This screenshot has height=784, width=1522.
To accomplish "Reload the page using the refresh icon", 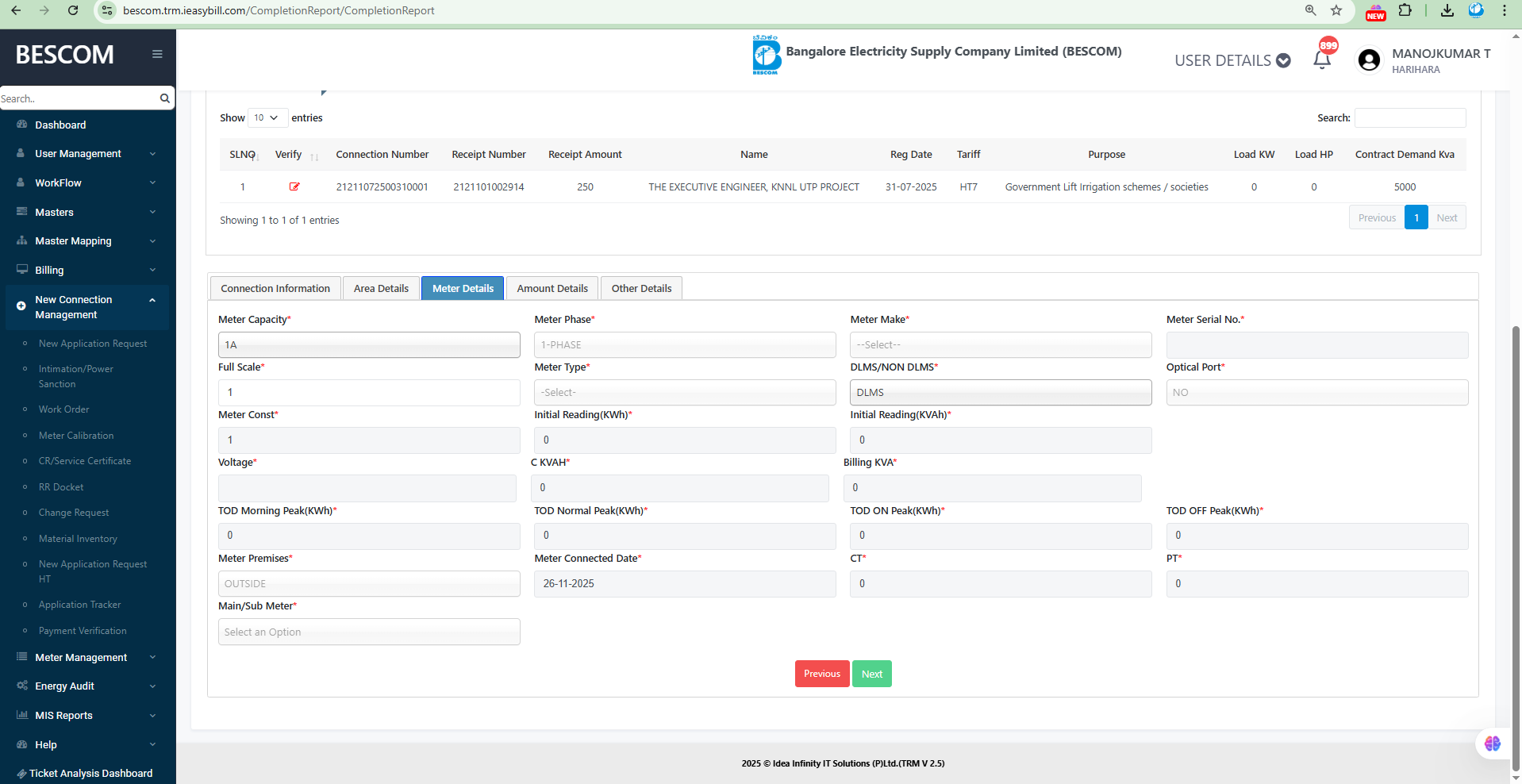I will coord(73,10).
